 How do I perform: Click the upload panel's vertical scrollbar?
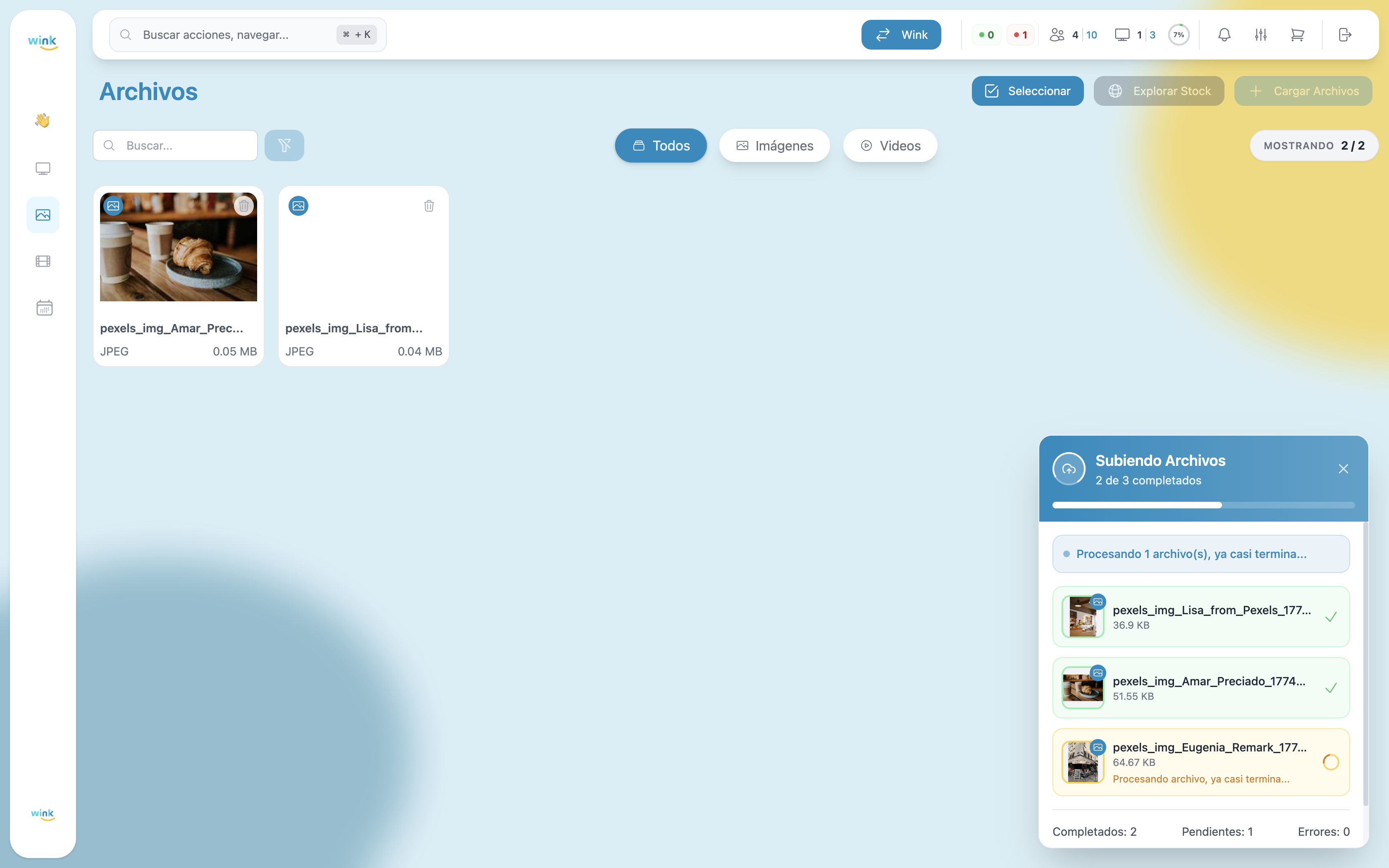[1365, 663]
